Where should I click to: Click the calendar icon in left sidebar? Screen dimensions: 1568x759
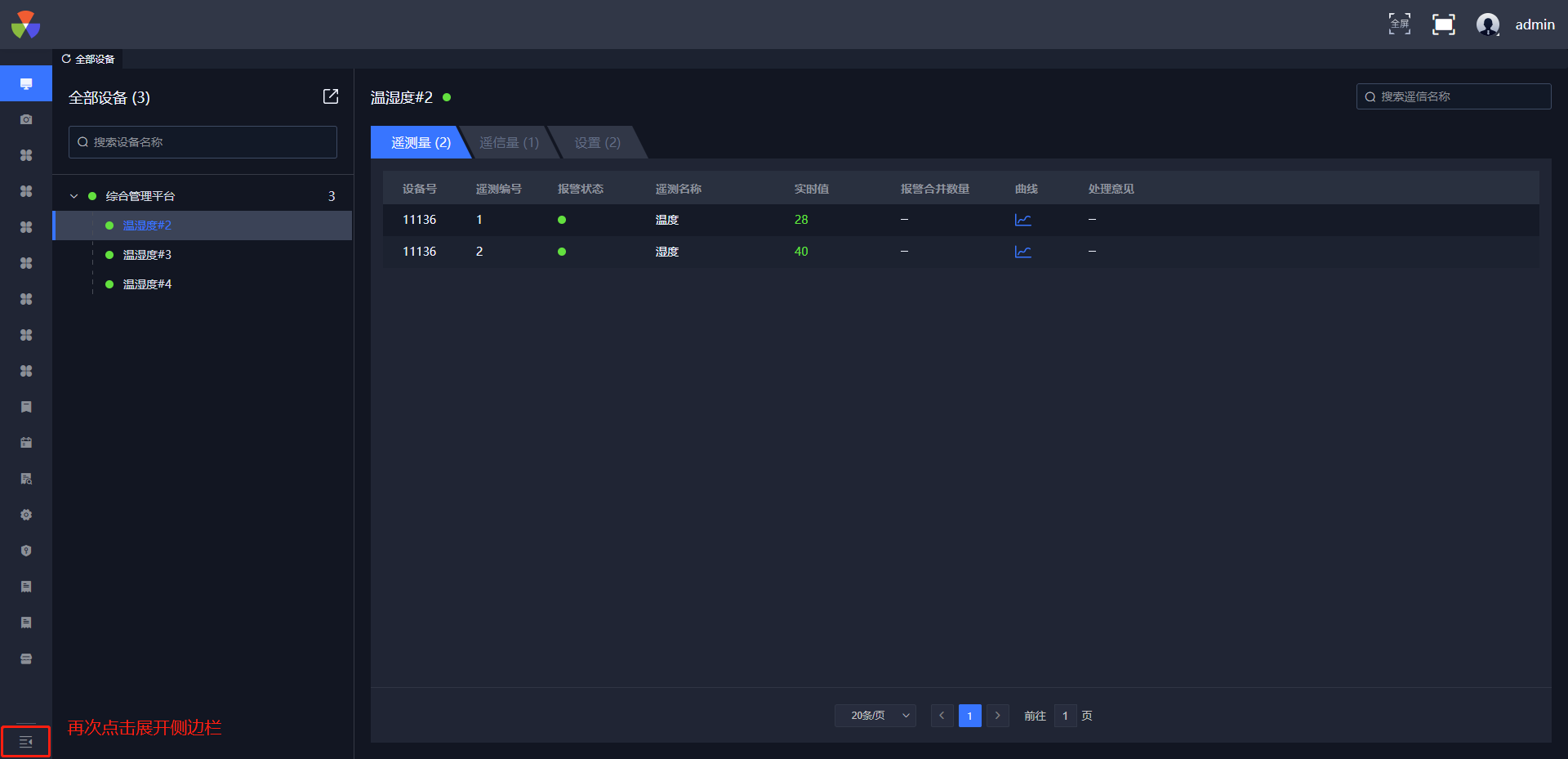(x=26, y=443)
